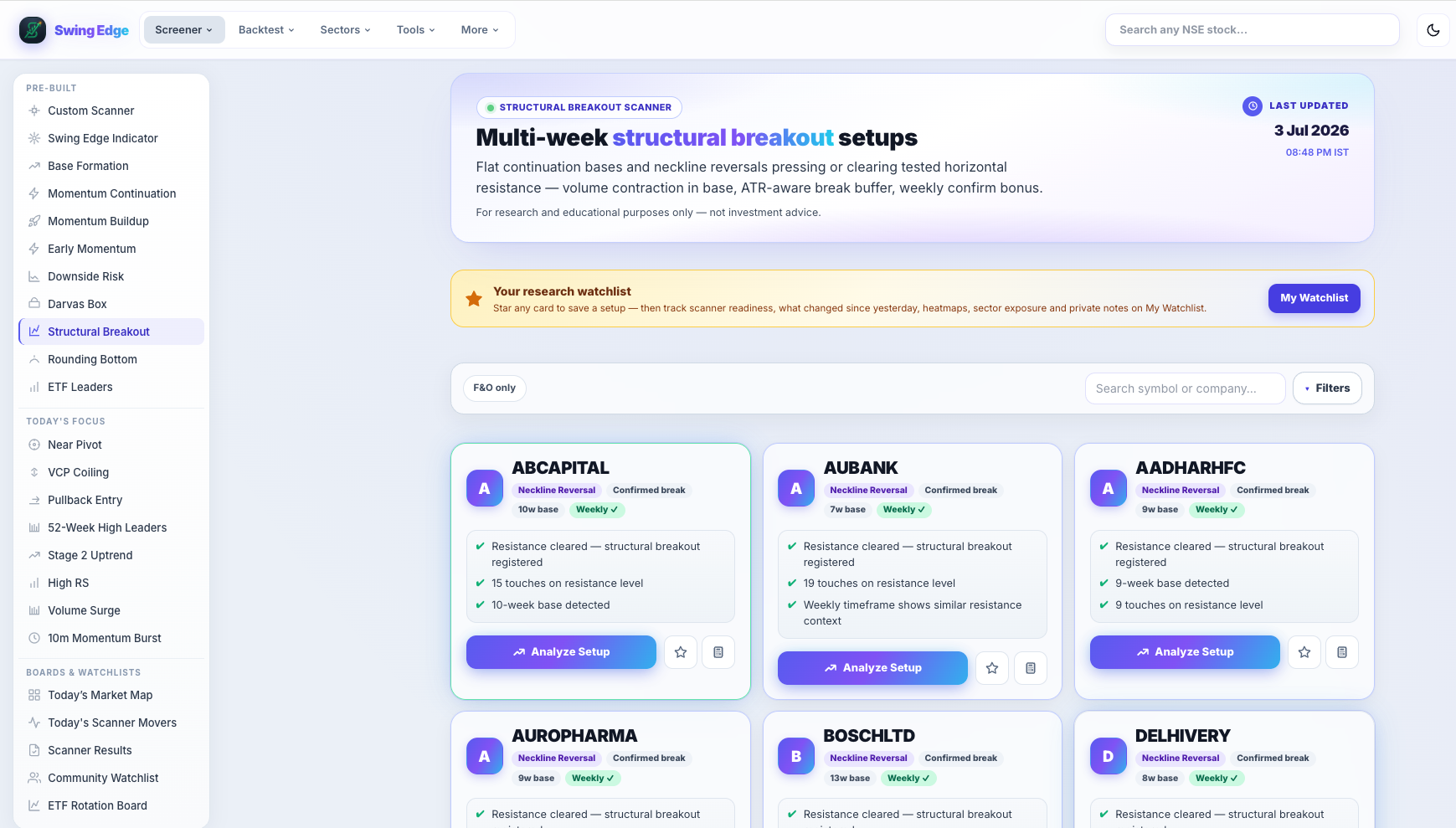Open notes icon on ABCAPITAL card

pyautogui.click(x=718, y=652)
